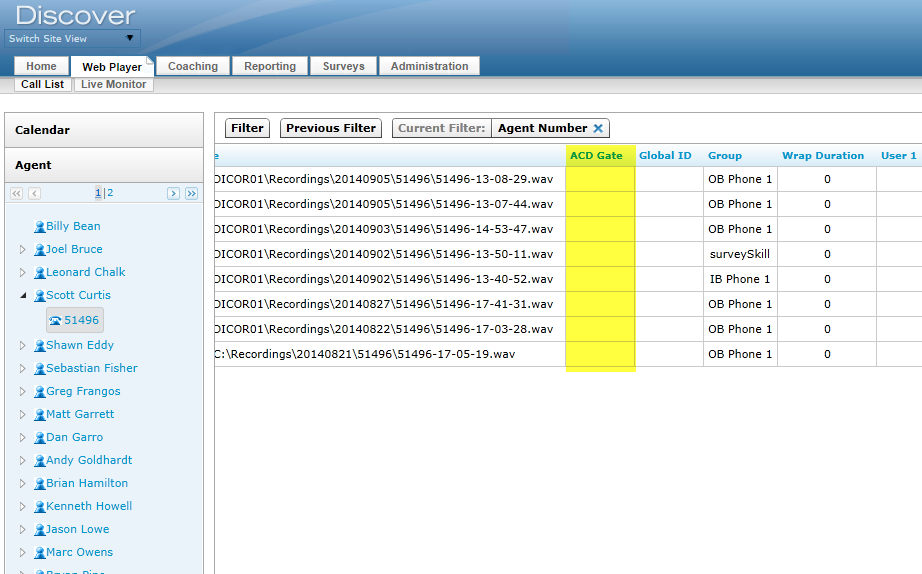The image size is (922, 574).
Task: Expand Leonard Chalk agent entry
Action: point(23,272)
